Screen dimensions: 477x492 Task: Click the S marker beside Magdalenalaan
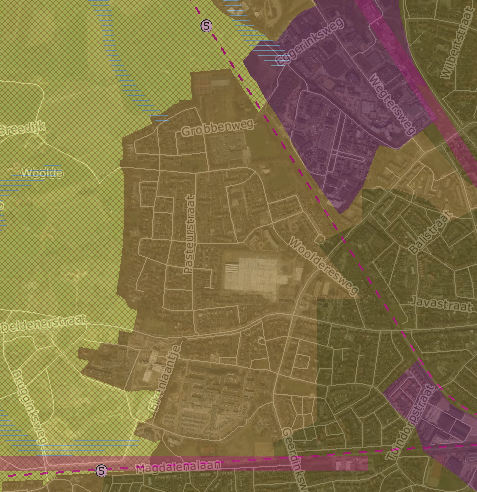[101, 471]
